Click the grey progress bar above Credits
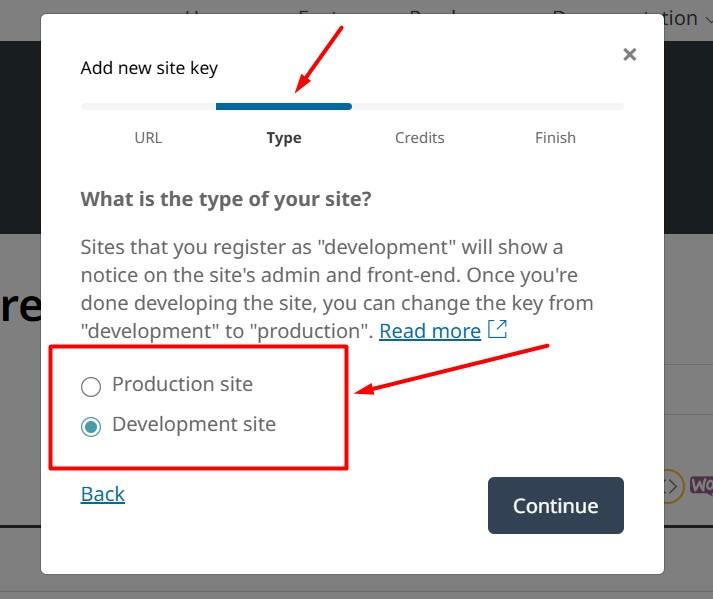This screenshot has width=713, height=599. pos(419,106)
